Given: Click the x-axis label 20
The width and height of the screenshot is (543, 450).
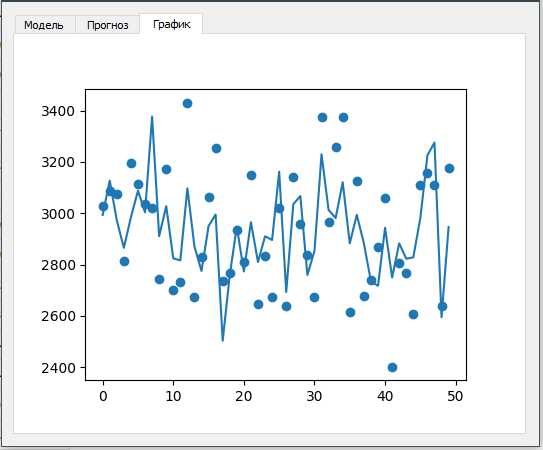Looking at the screenshot, I should click(244, 396).
